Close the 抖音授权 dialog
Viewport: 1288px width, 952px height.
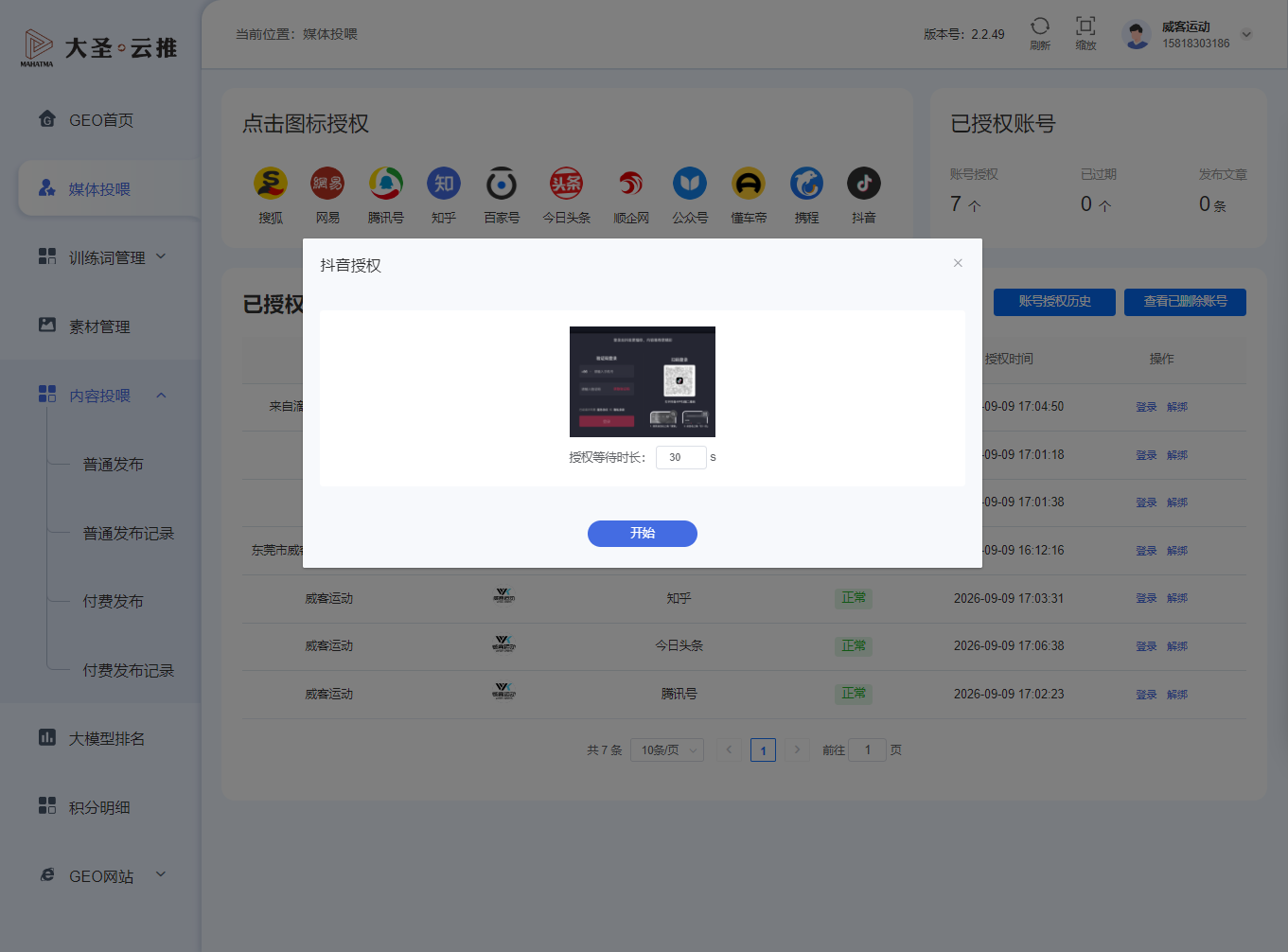click(x=958, y=263)
